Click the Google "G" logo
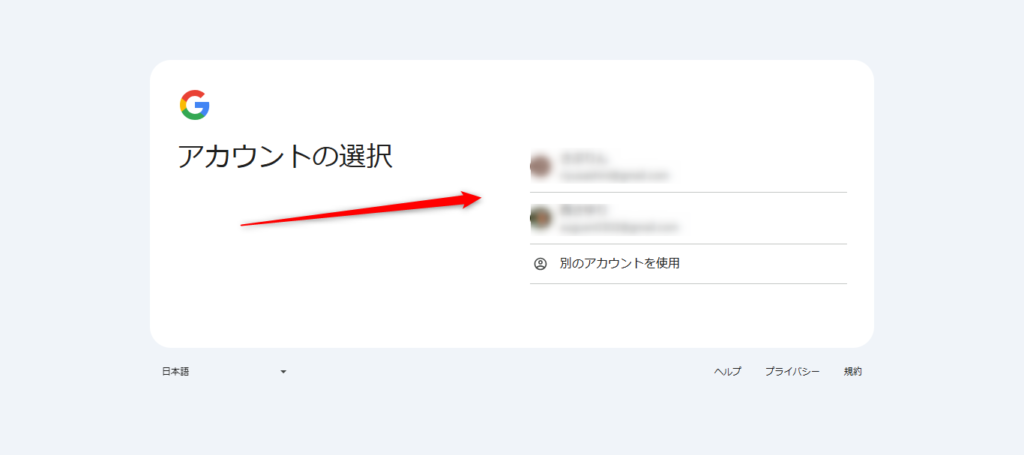The image size is (1024, 455). (195, 105)
